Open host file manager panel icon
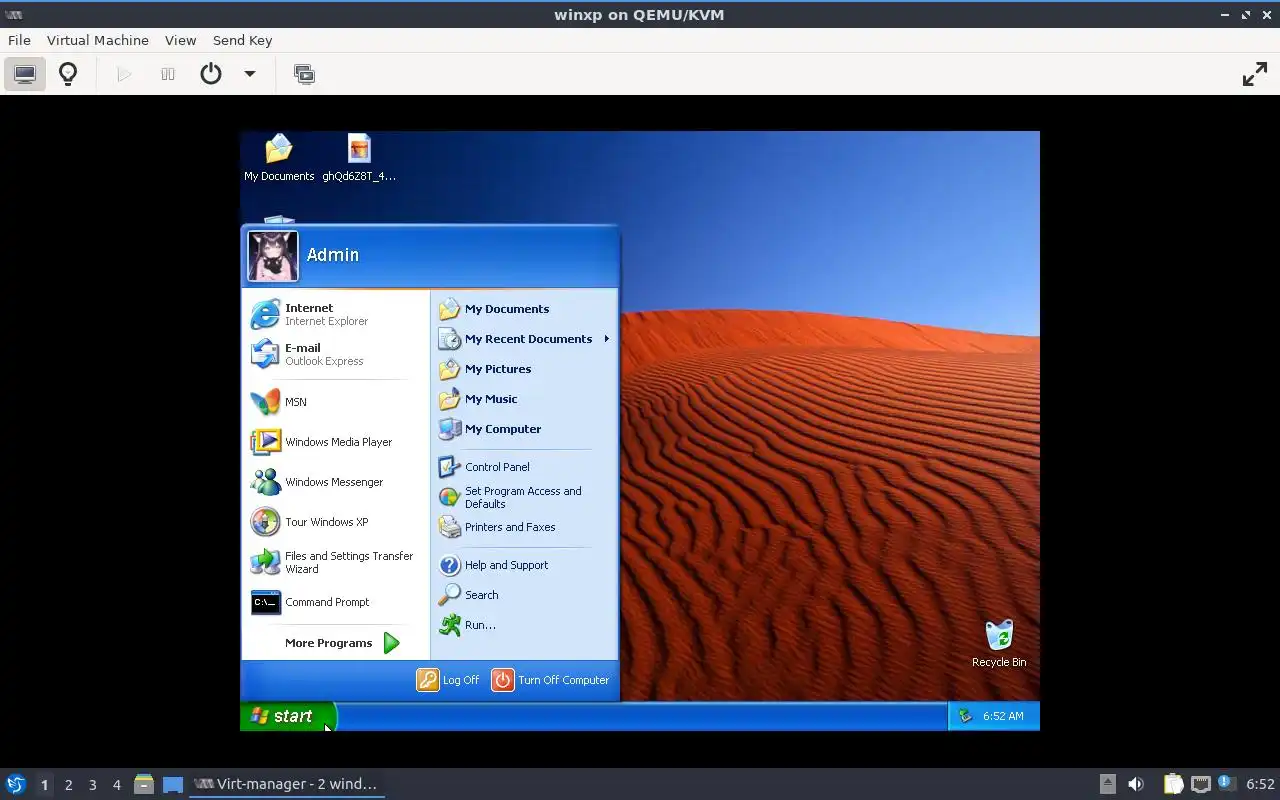 click(x=144, y=784)
